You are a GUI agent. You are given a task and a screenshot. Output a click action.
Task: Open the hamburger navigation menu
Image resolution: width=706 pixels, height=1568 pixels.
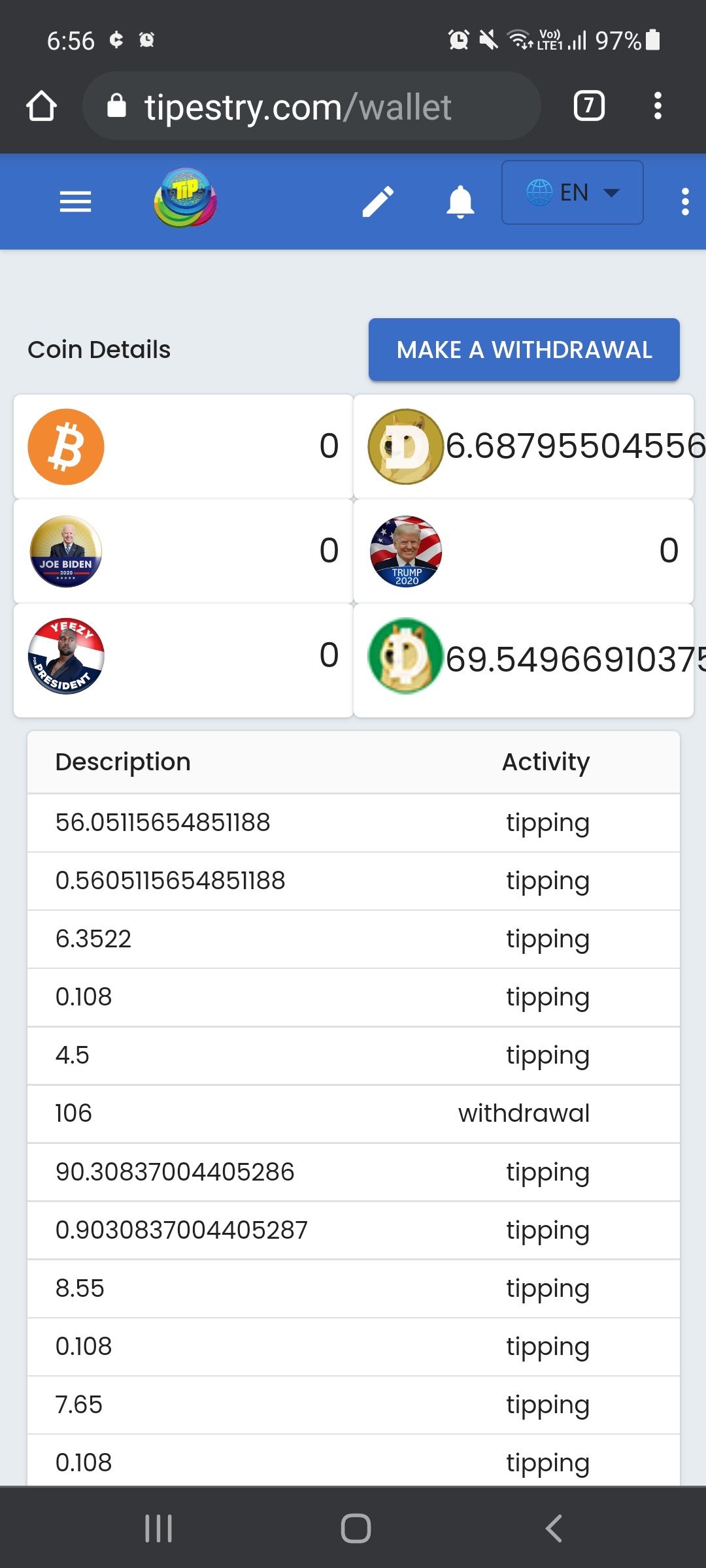pyautogui.click(x=75, y=201)
